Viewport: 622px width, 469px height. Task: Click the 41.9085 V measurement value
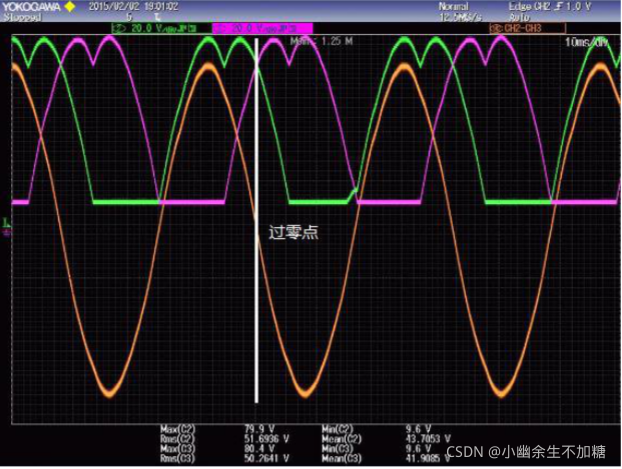pyautogui.click(x=428, y=459)
